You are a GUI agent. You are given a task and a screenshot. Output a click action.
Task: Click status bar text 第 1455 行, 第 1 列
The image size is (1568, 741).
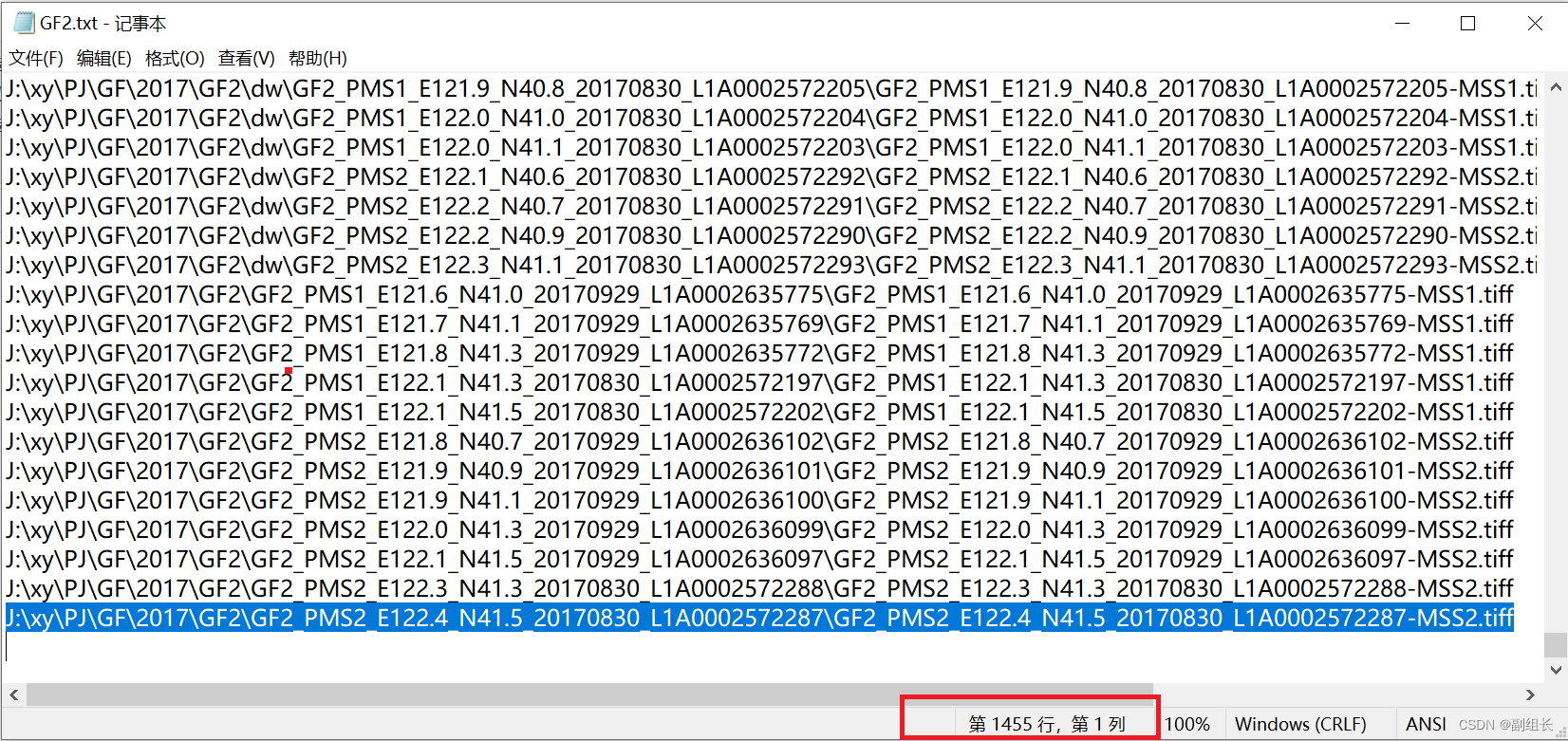pyautogui.click(x=1046, y=724)
